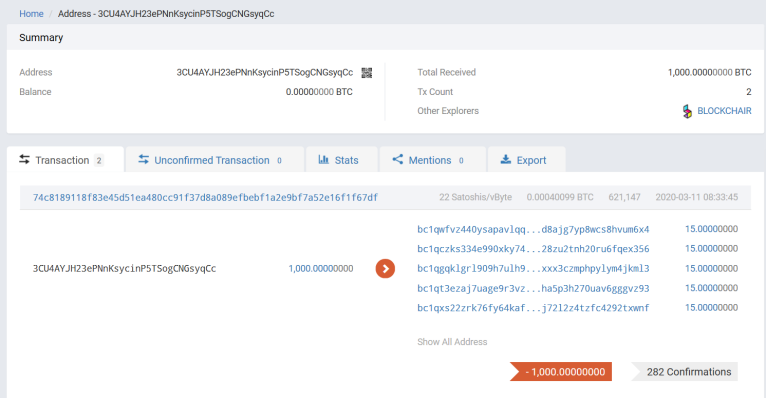This screenshot has width=766, height=398.
Task: Open output address bc1qxs22zrk76fy64kaf...
Action: pyautogui.click(x=533, y=308)
